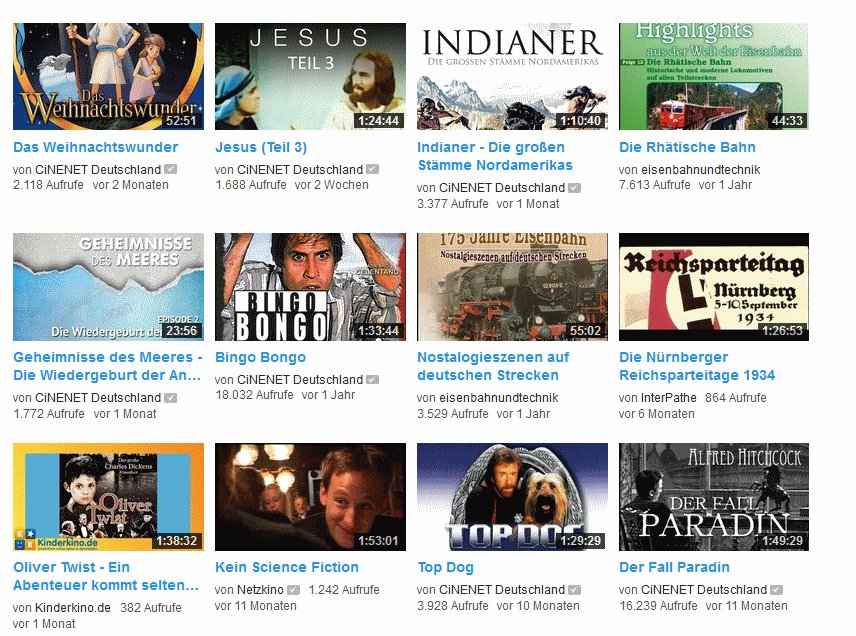This screenshot has width=856, height=636.
Task: Click the '55:02' duration badge
Action: (x=585, y=330)
